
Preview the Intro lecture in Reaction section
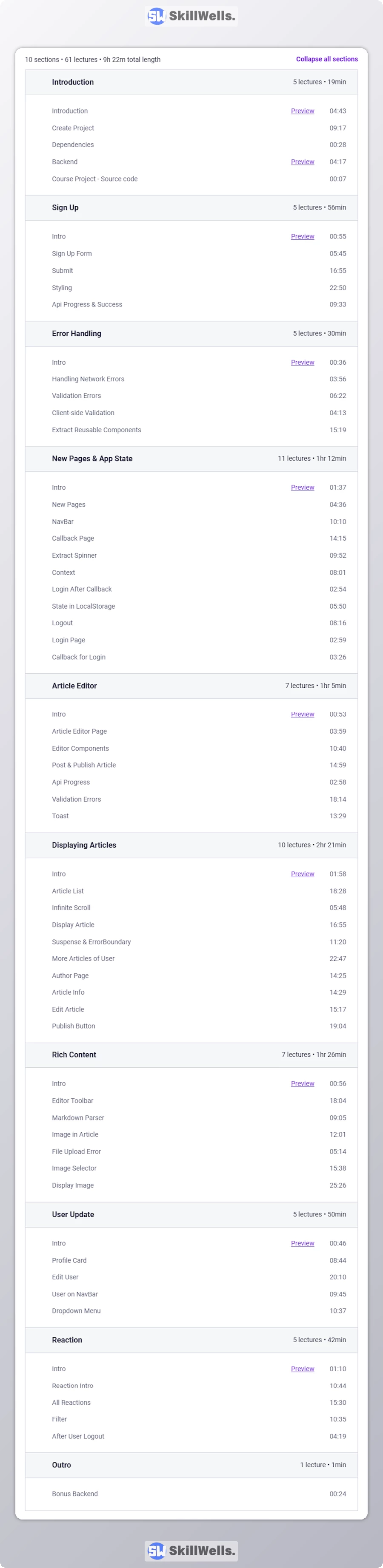(303, 1368)
